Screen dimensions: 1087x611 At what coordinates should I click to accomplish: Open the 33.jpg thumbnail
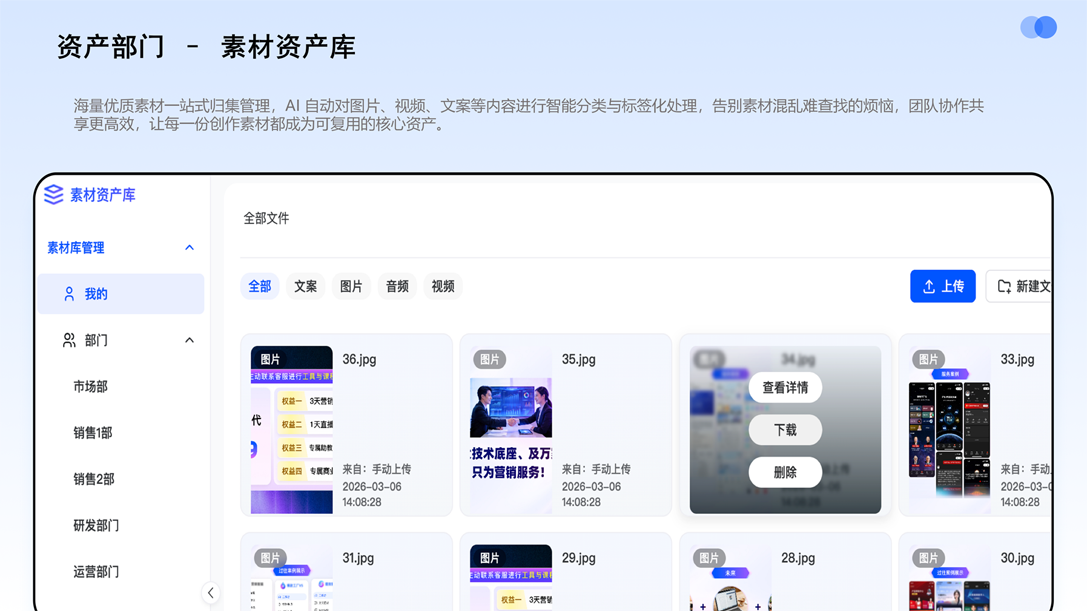950,430
